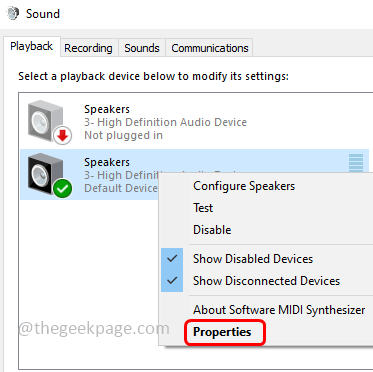This screenshot has width=373, height=372.
Task: Toggle Show Disabled Devices option
Action: tap(253, 259)
